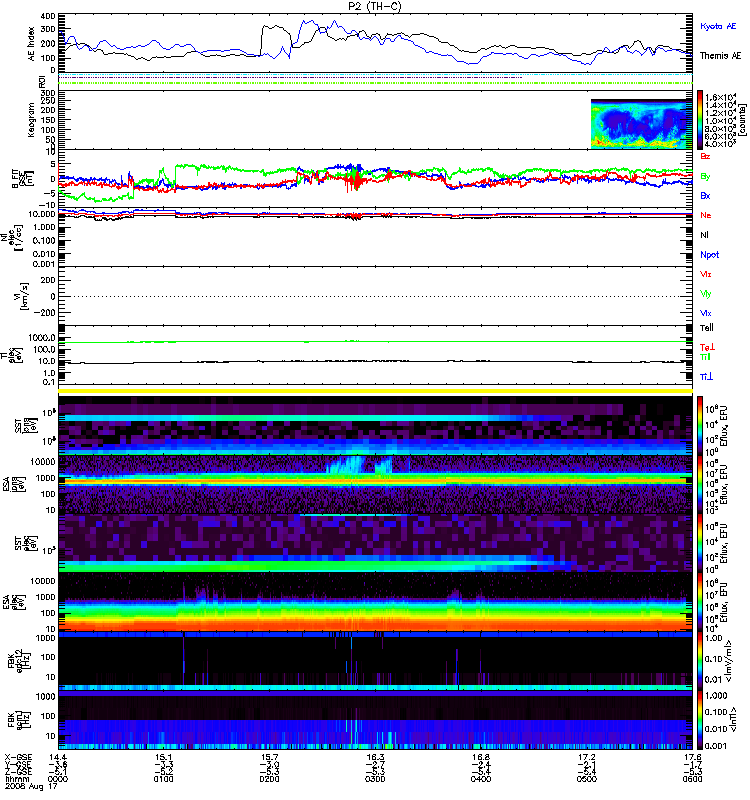This screenshot has height=800, width=750.
Task: Click the FBK edc12 mV/m color bar
Action: point(700,661)
